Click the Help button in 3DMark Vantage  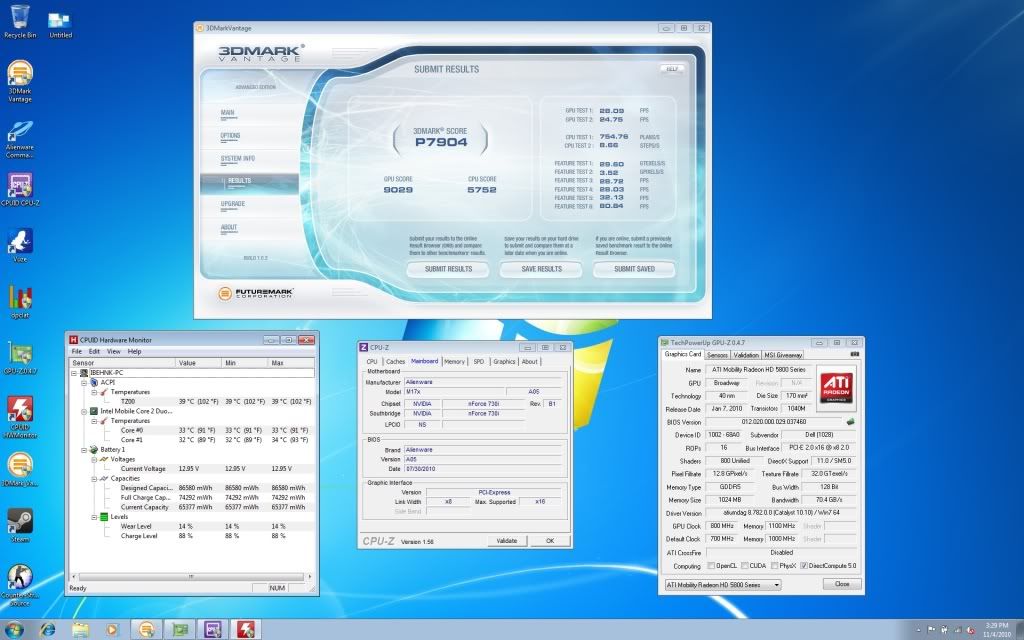672,69
